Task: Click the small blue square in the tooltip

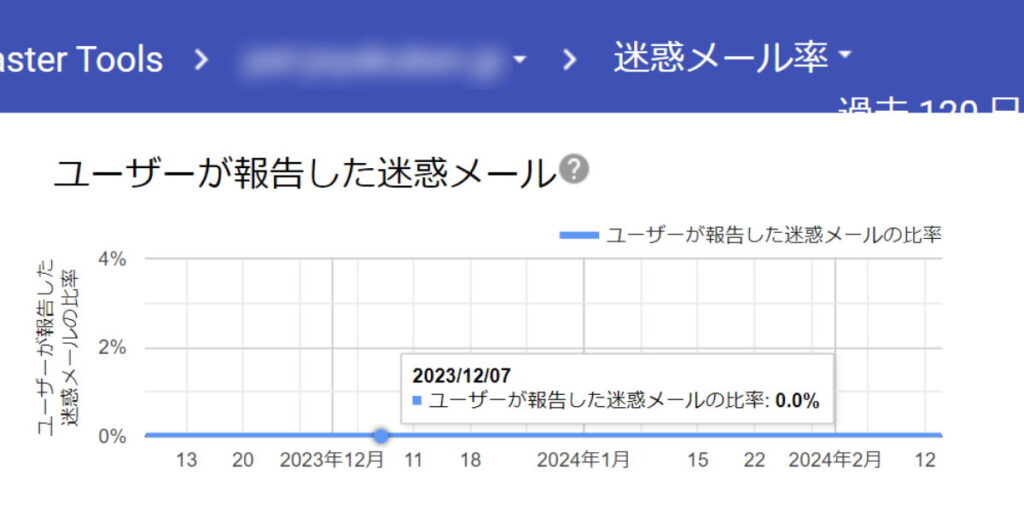Action: 417,401
